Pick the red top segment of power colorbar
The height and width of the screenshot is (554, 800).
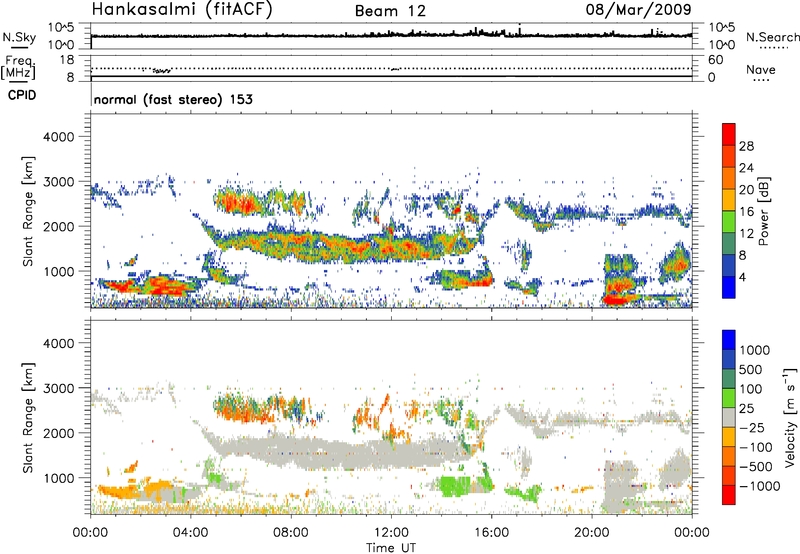pyautogui.click(x=729, y=134)
